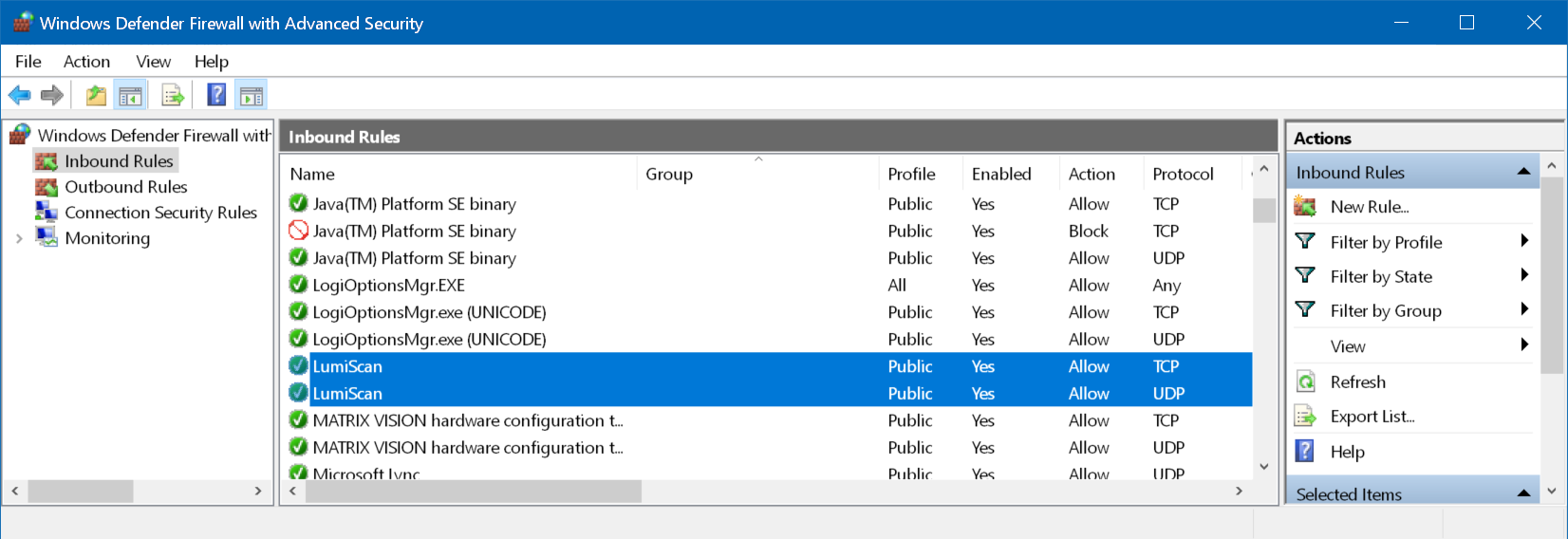
Task: Click the tree pane horizontal scrollbar right arrow
Action: point(258,491)
